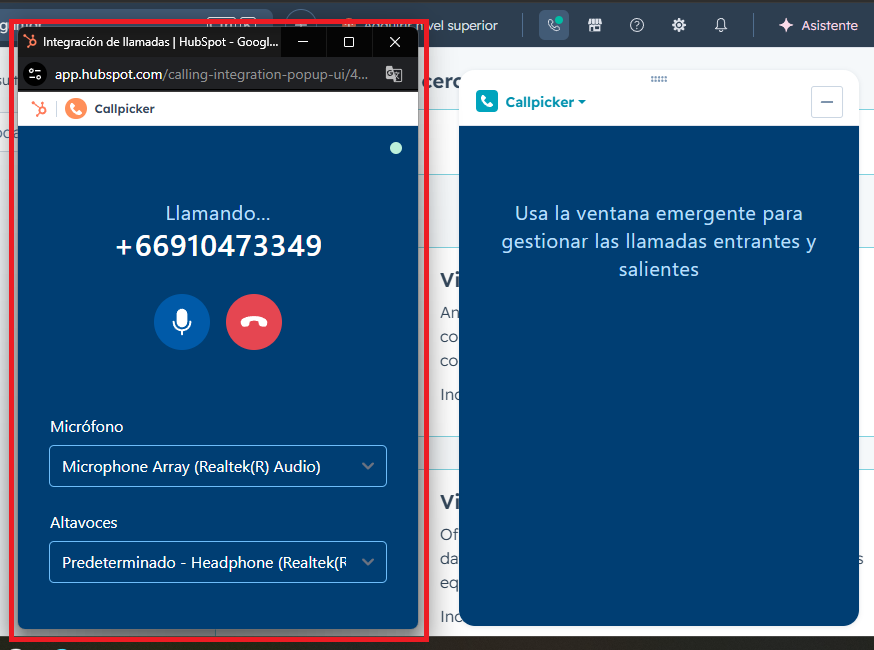Click the widget drag handle dots
The height and width of the screenshot is (650, 874).
[658, 79]
